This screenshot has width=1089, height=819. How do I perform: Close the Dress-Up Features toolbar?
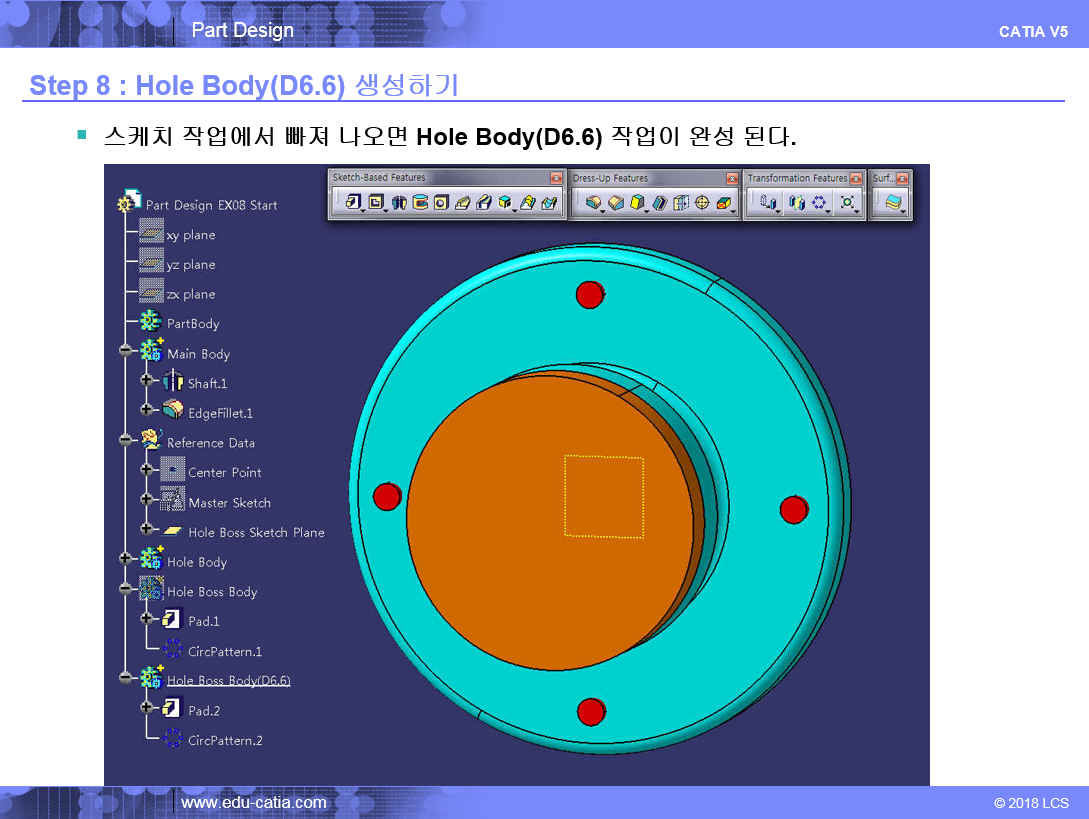733,178
